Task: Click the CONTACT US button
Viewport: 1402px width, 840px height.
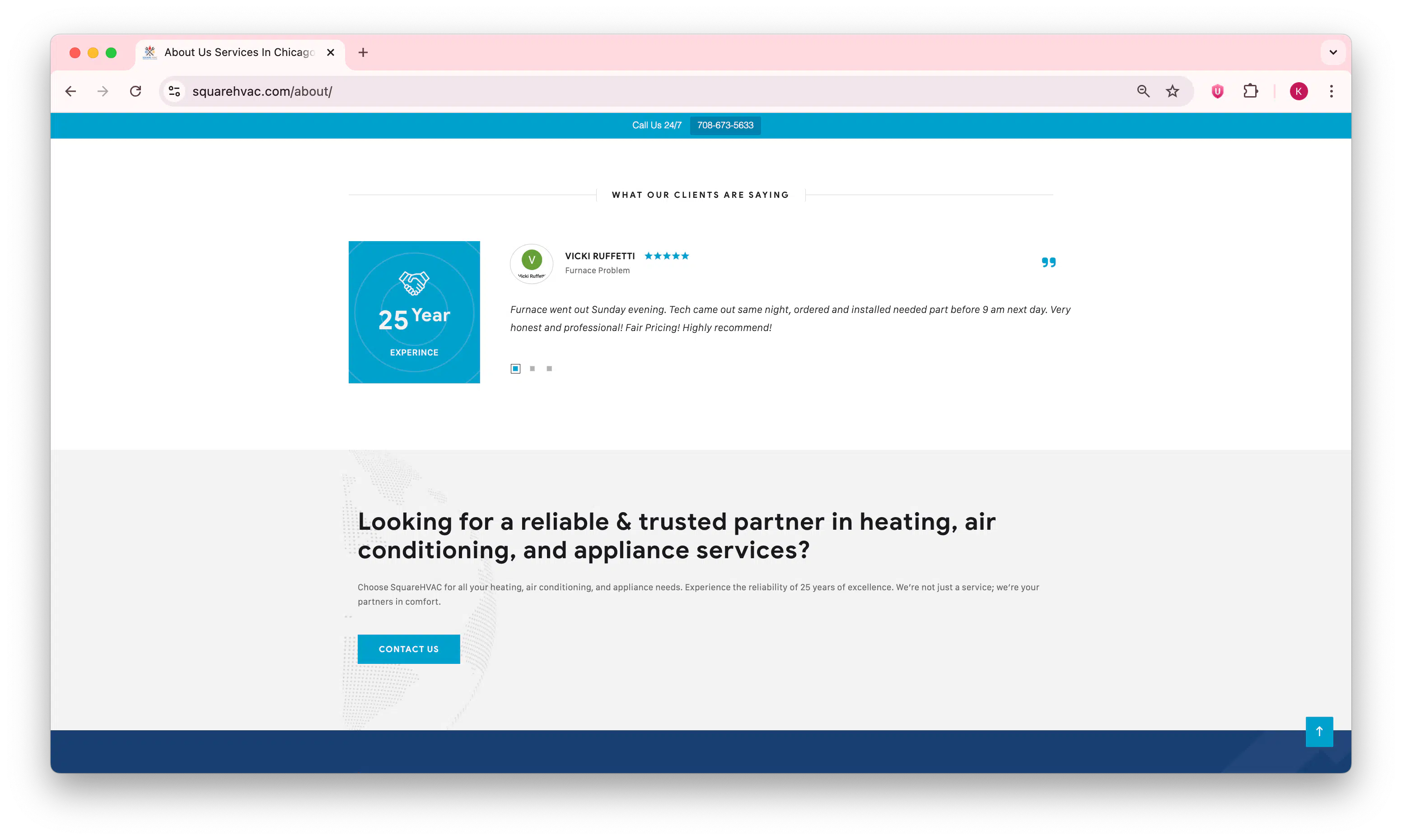Action: pyautogui.click(x=408, y=649)
